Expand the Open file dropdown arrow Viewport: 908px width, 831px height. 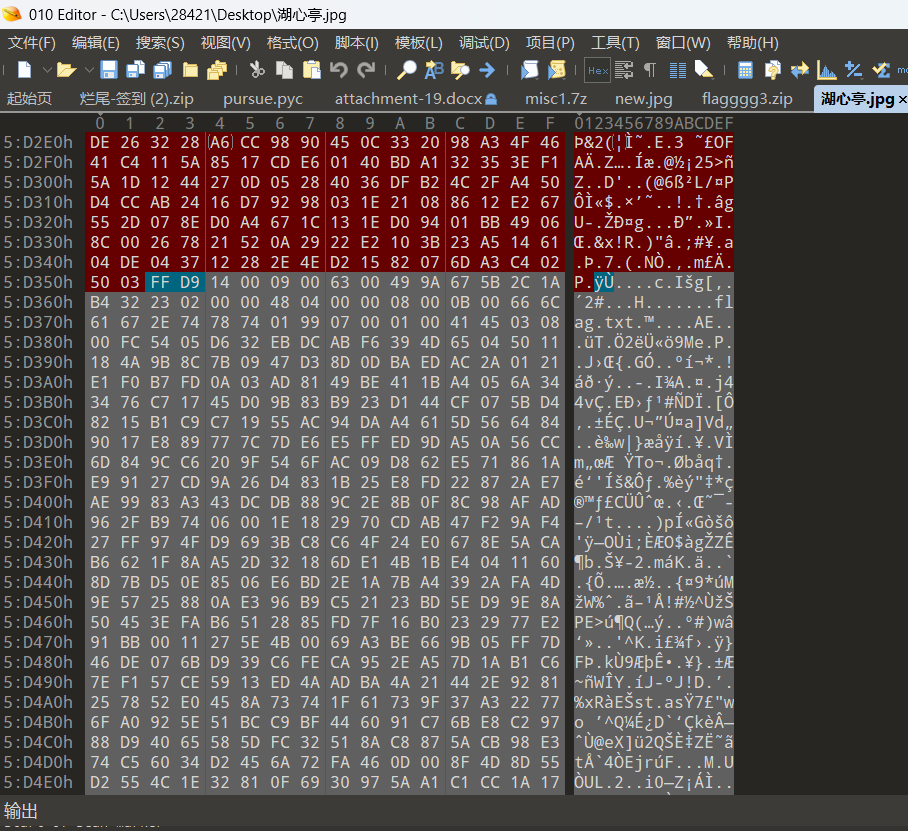click(89, 70)
